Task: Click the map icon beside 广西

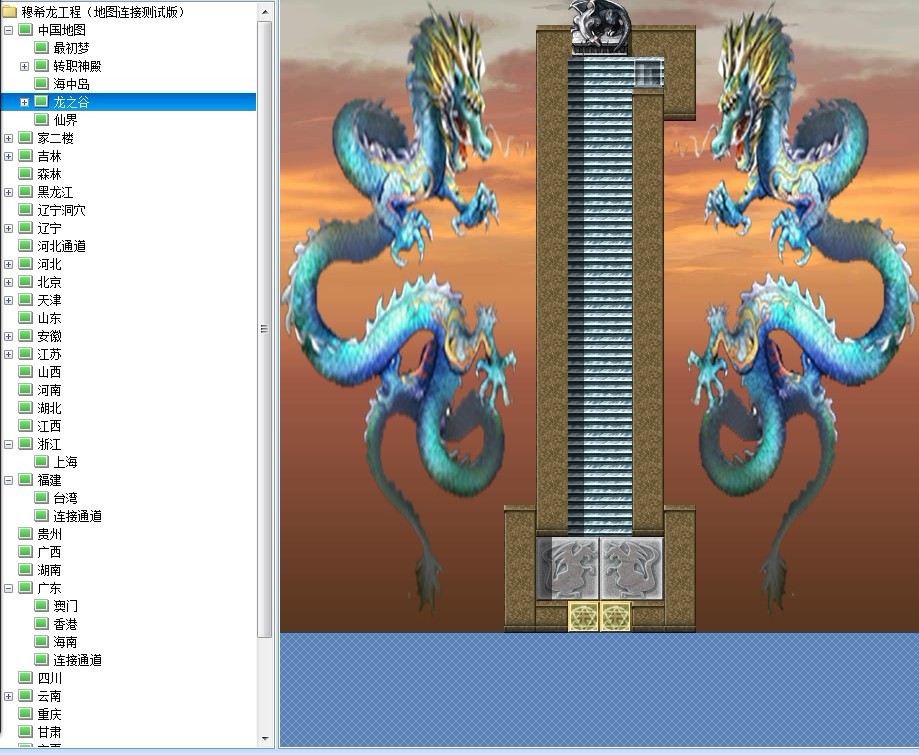Action: coord(25,552)
